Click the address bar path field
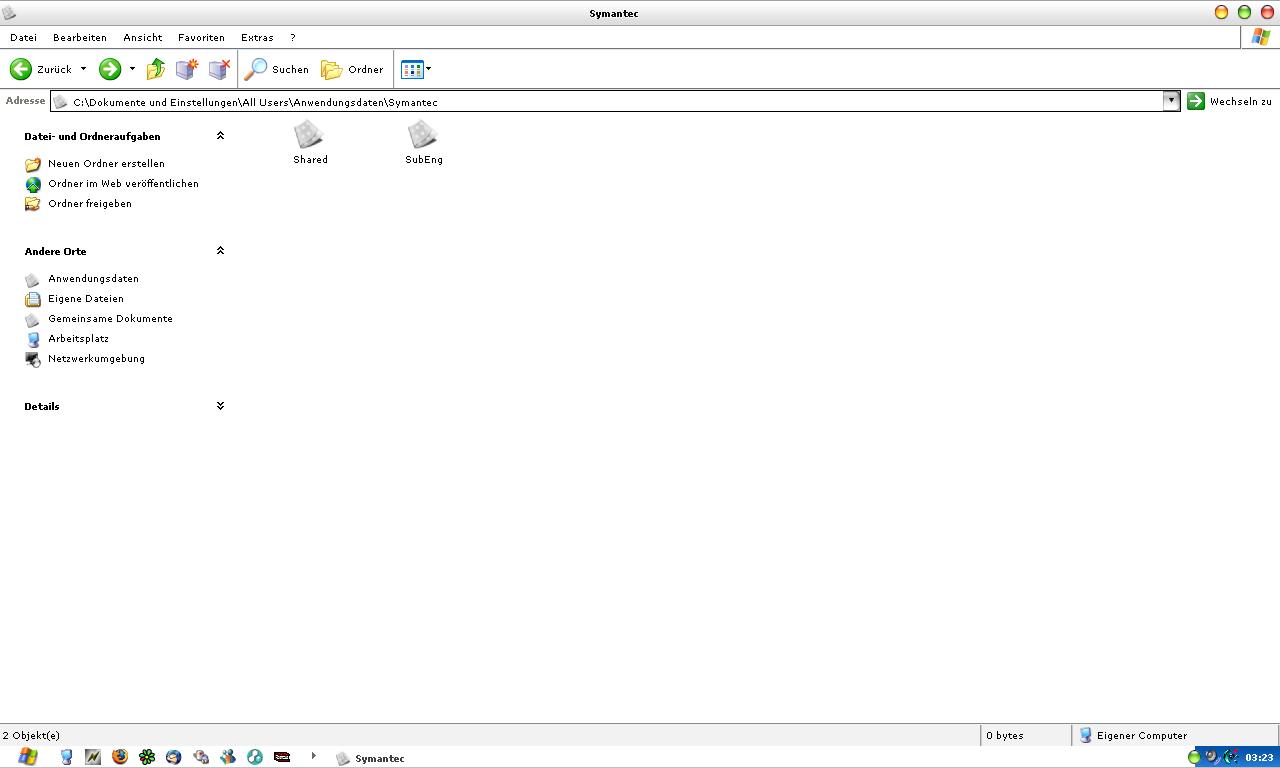The height and width of the screenshot is (768, 1280). (x=606, y=101)
